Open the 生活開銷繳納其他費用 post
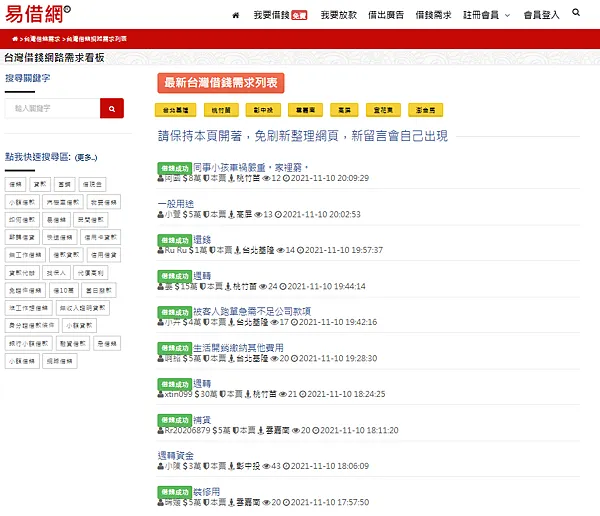600x516 pixels. pos(238,348)
